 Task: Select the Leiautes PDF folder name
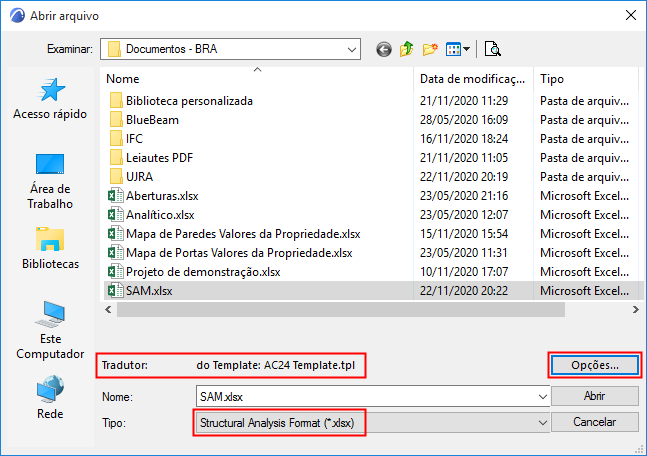[159, 158]
